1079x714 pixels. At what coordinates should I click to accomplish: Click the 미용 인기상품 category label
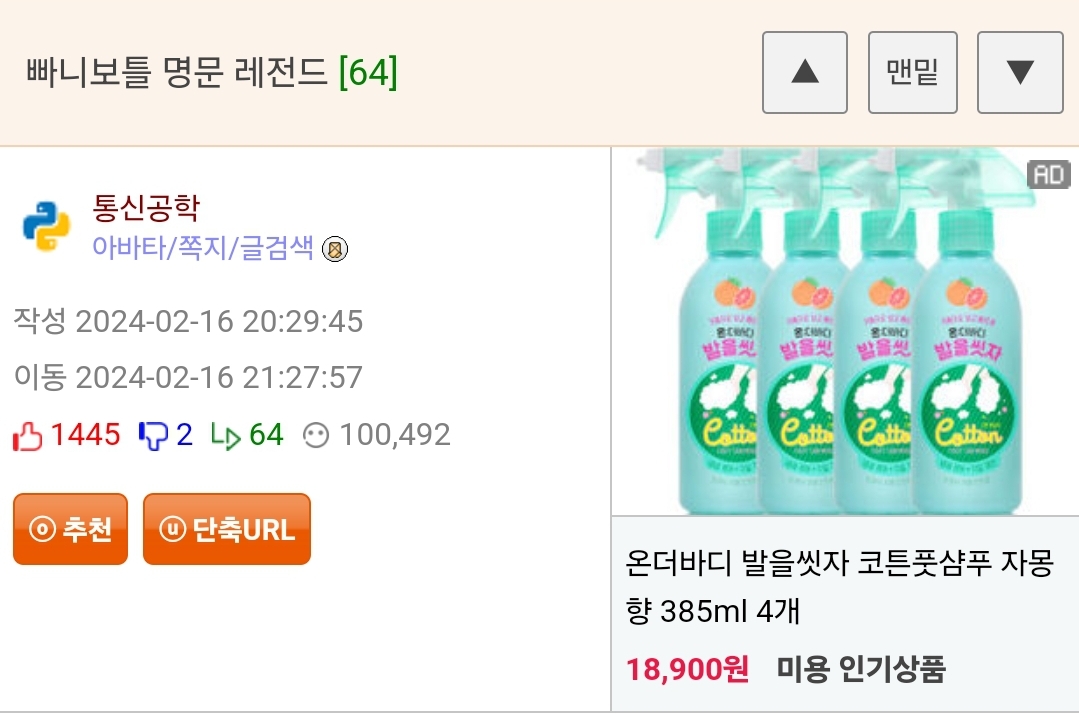tap(860, 668)
